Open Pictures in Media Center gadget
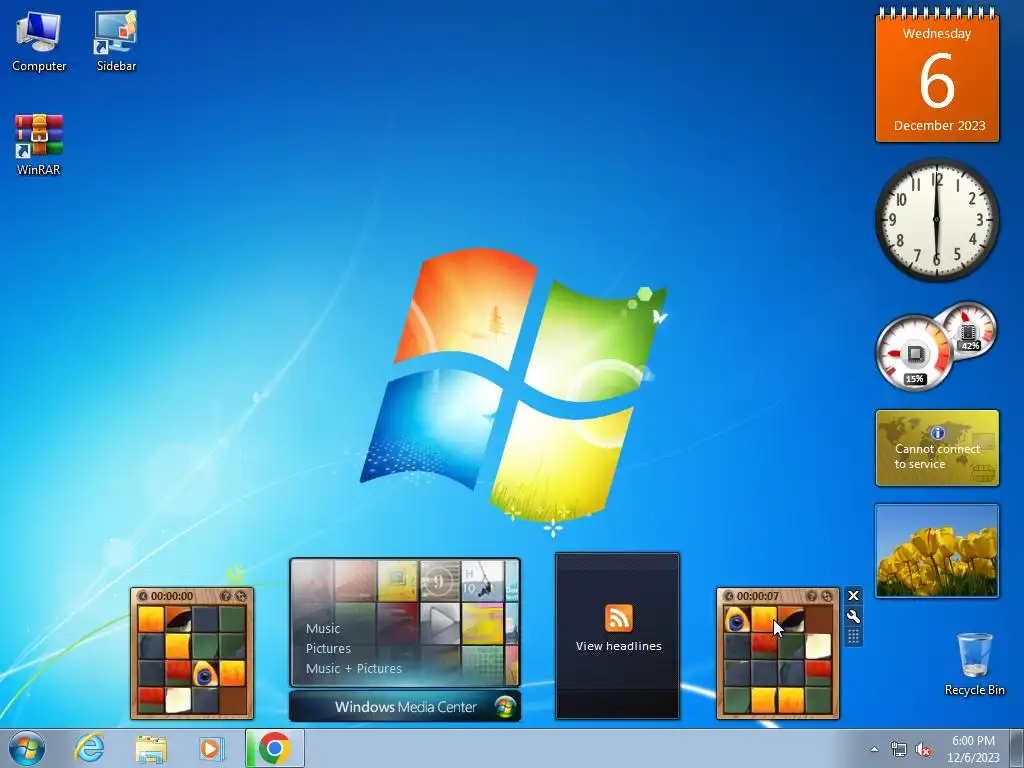Screen dimensions: 1024x768 328,648
